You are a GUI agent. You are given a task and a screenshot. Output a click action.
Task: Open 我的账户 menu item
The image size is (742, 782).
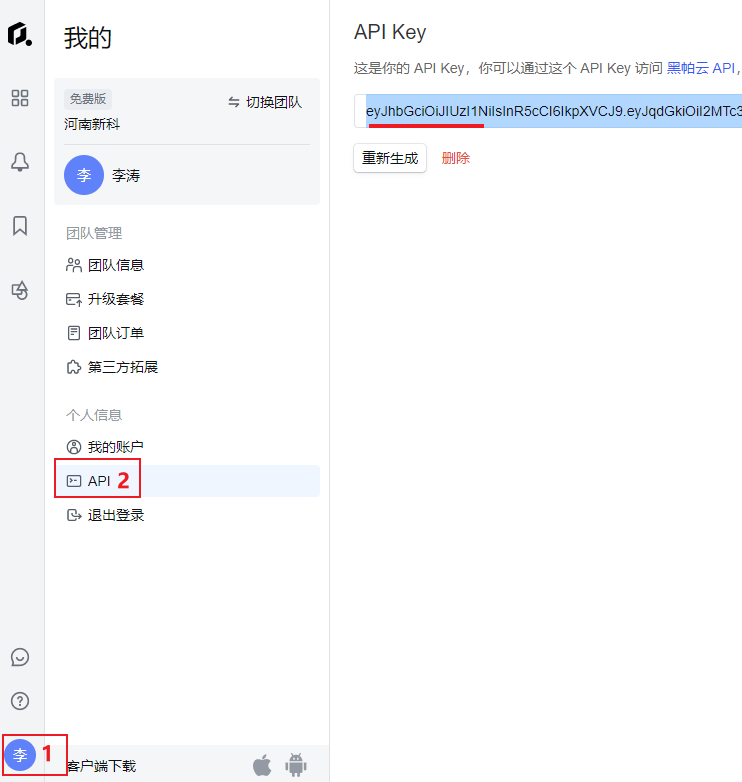(x=105, y=447)
